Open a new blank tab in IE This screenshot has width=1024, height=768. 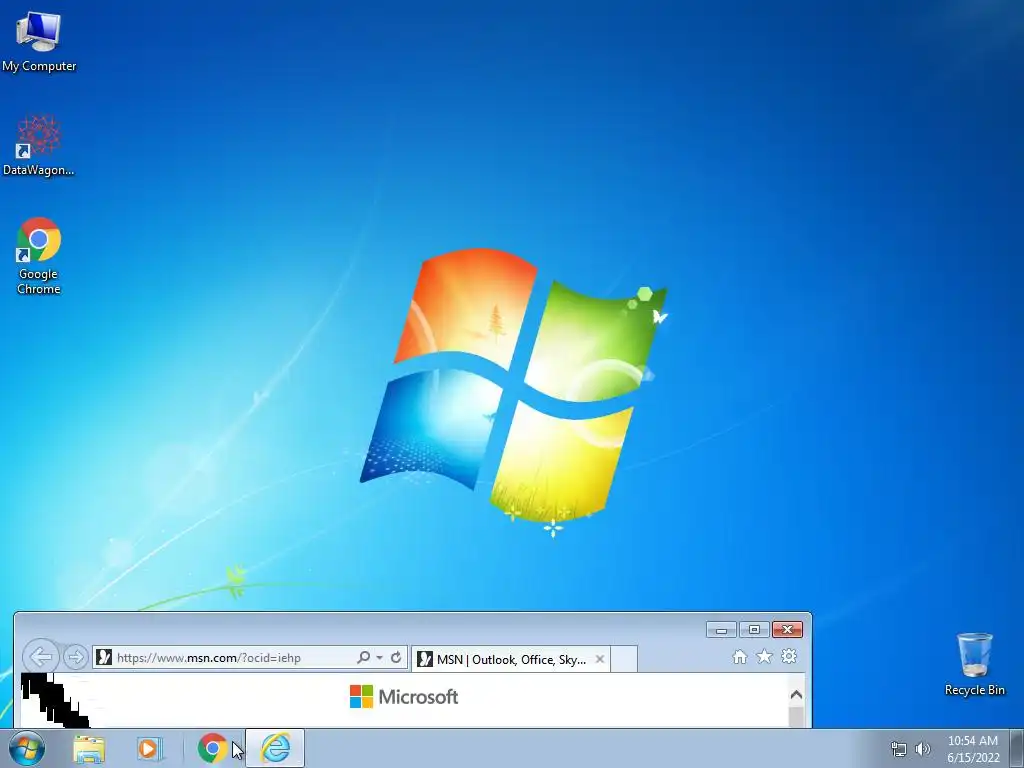tap(624, 659)
